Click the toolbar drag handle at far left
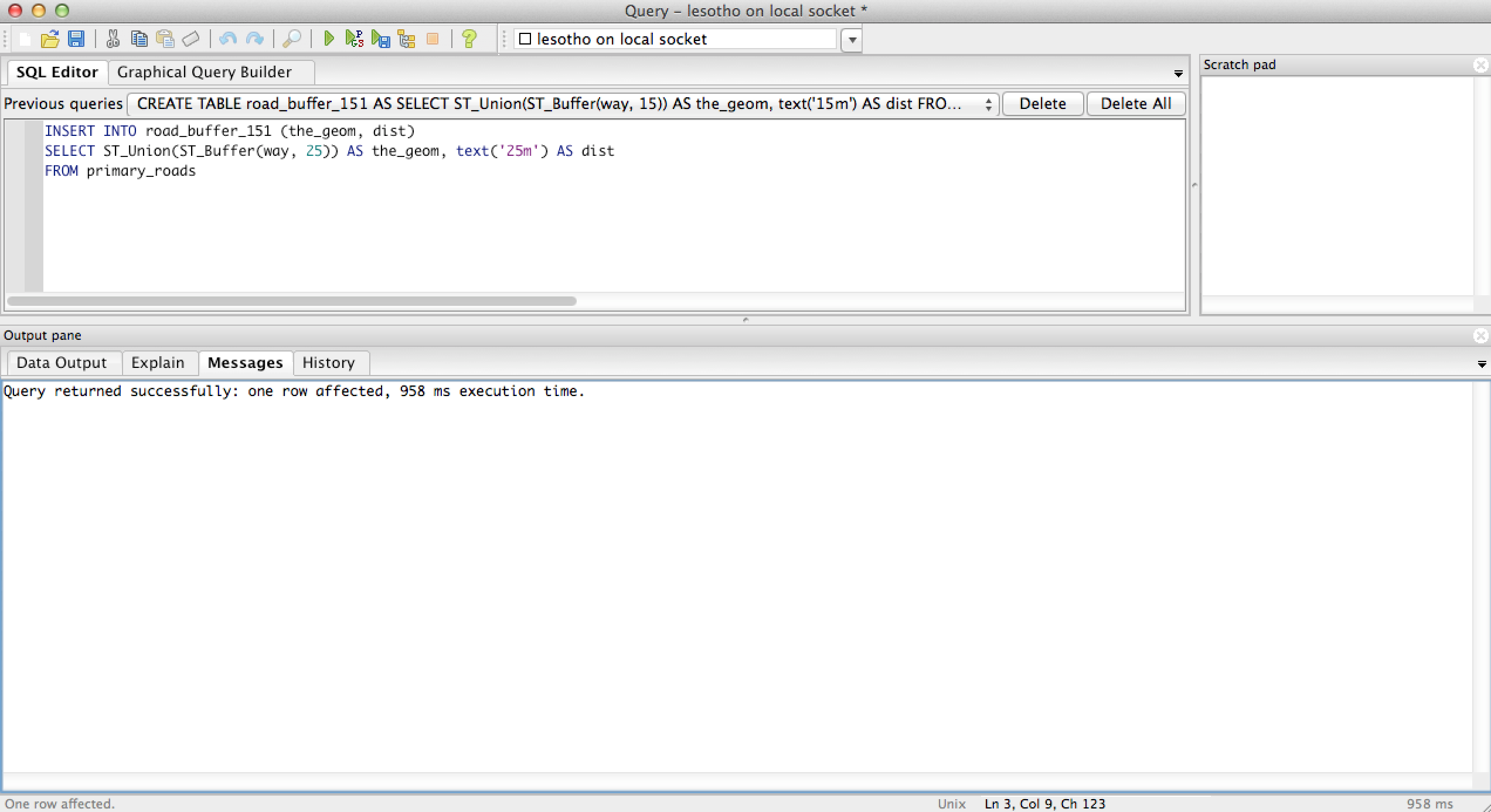This screenshot has height=812, width=1491. point(6,39)
